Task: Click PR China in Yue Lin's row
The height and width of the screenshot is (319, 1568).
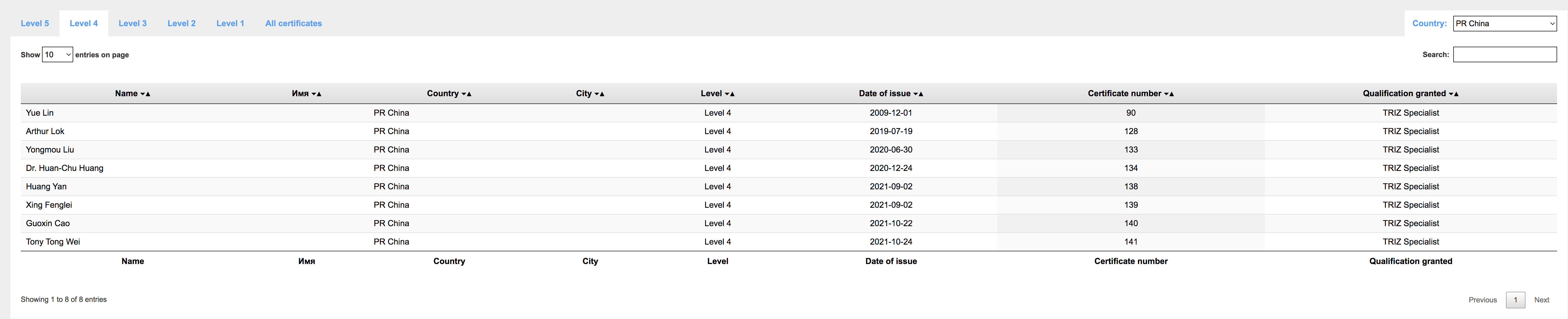Action: tap(391, 113)
